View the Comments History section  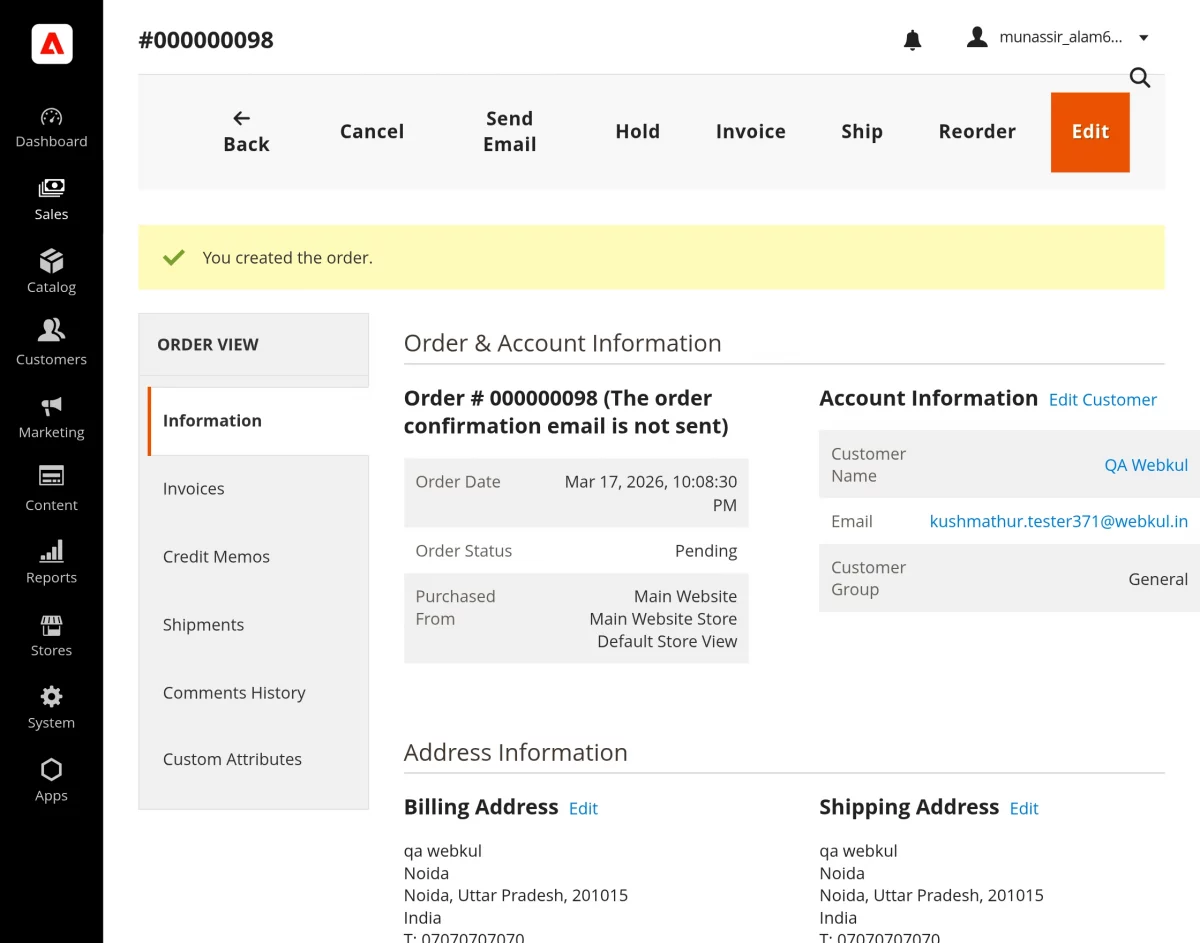[x=234, y=692]
